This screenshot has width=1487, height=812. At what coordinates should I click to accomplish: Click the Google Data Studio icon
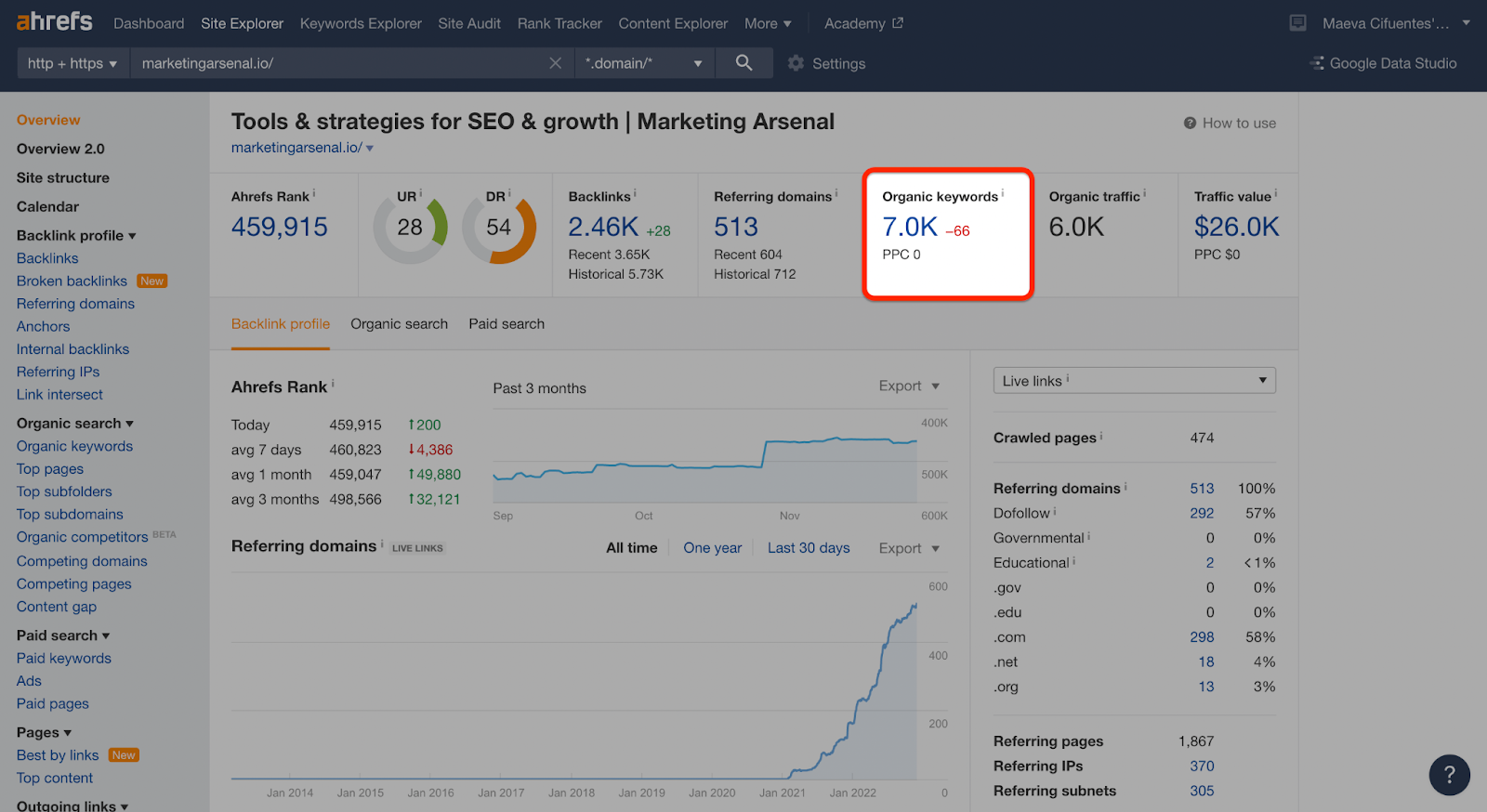[1317, 63]
